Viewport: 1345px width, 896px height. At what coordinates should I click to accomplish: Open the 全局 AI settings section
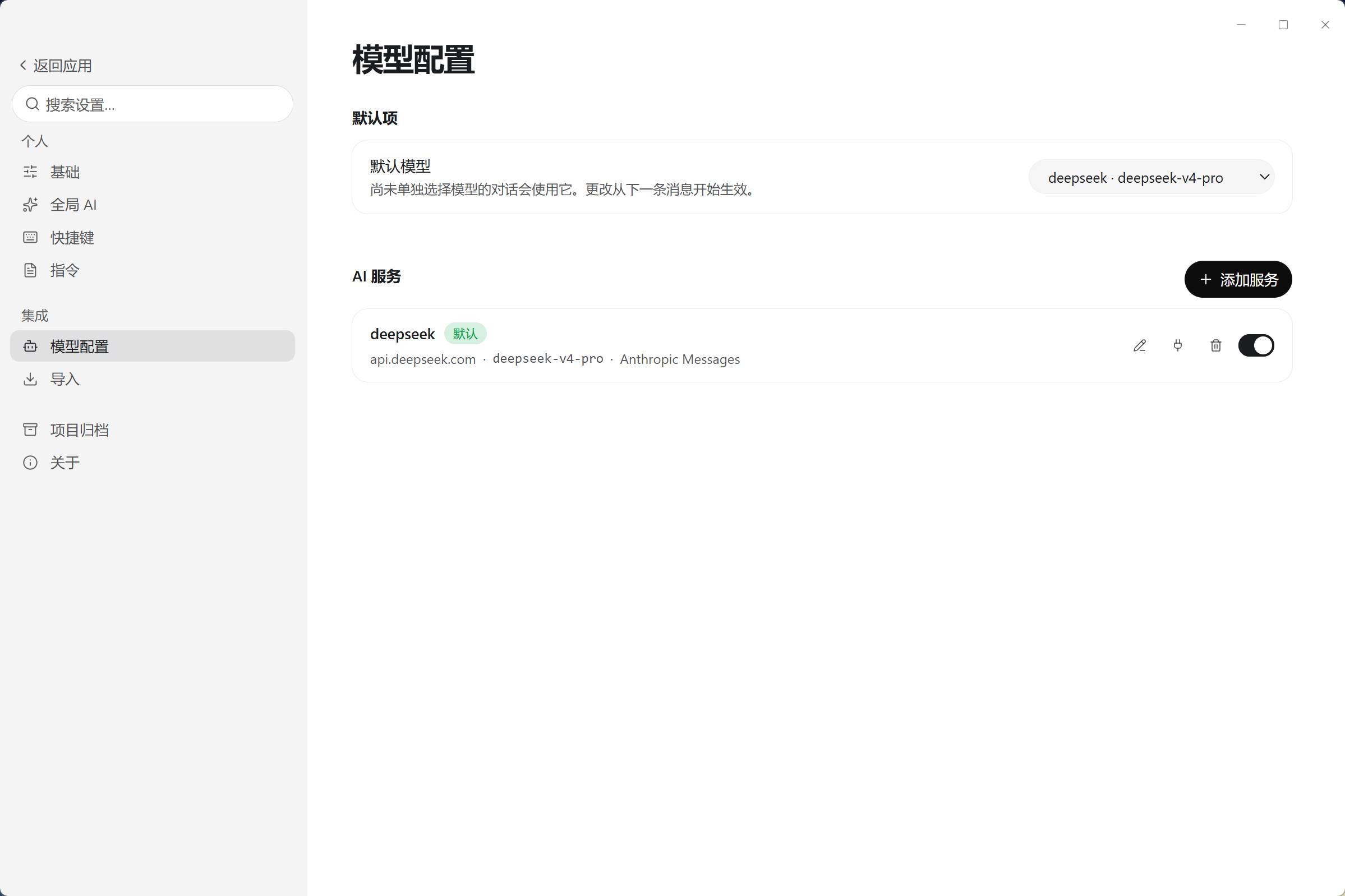point(153,205)
